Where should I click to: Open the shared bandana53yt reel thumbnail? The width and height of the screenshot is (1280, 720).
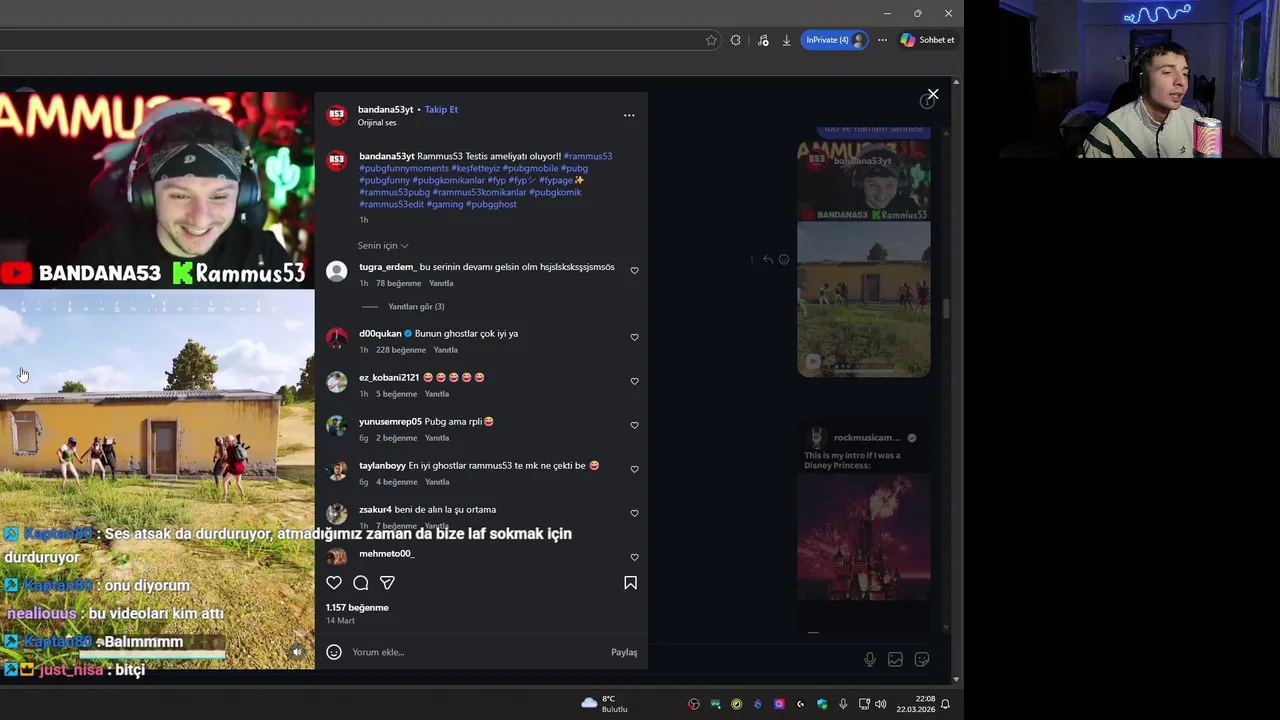click(x=863, y=258)
